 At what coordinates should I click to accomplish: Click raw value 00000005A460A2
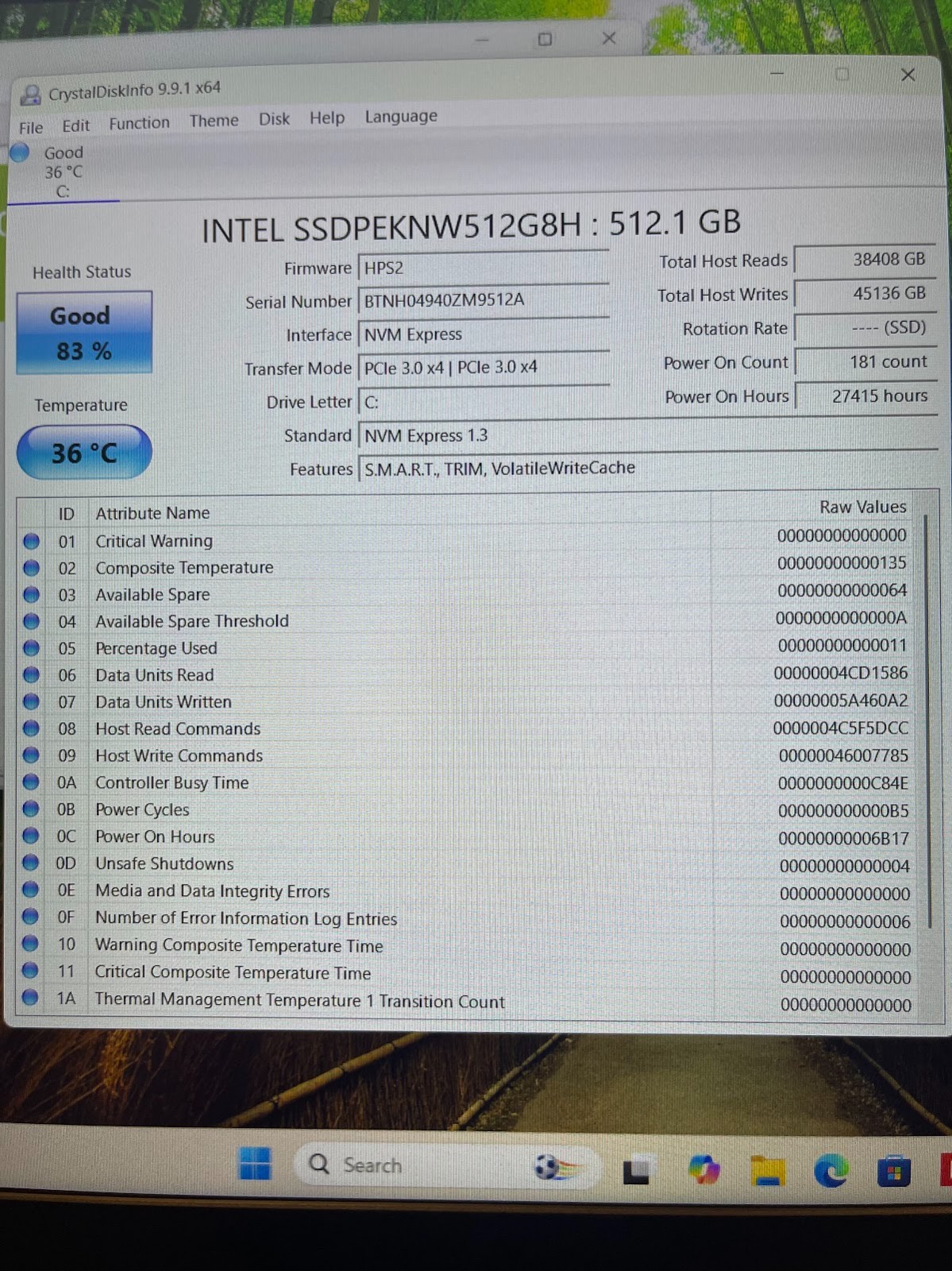pos(841,701)
